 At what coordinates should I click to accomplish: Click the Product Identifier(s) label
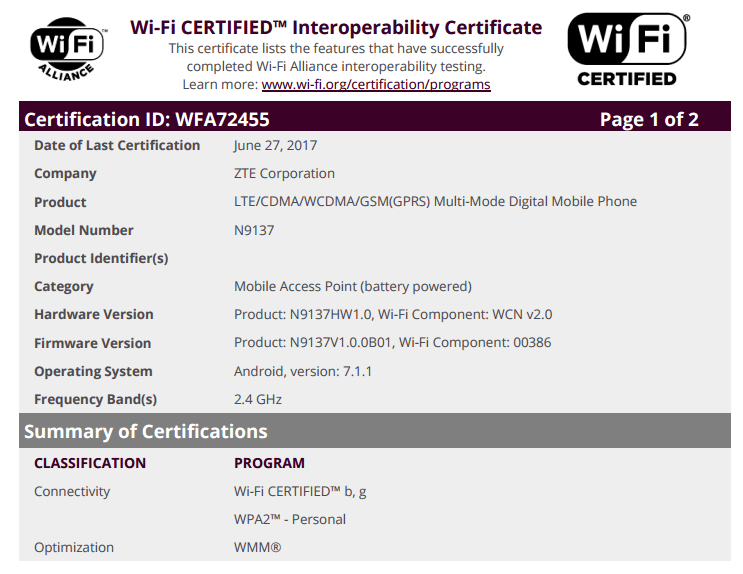coord(101,258)
